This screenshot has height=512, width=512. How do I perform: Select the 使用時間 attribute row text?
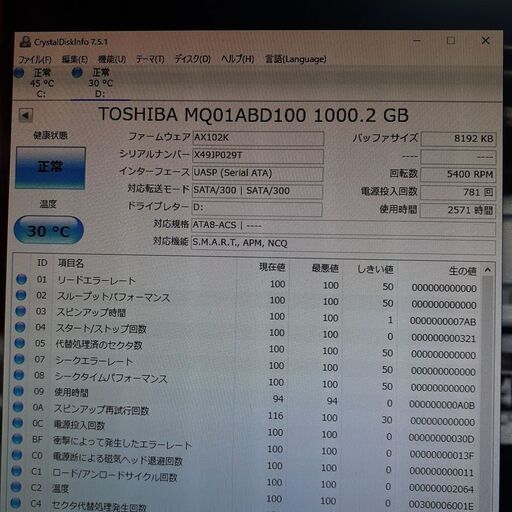tap(71, 392)
